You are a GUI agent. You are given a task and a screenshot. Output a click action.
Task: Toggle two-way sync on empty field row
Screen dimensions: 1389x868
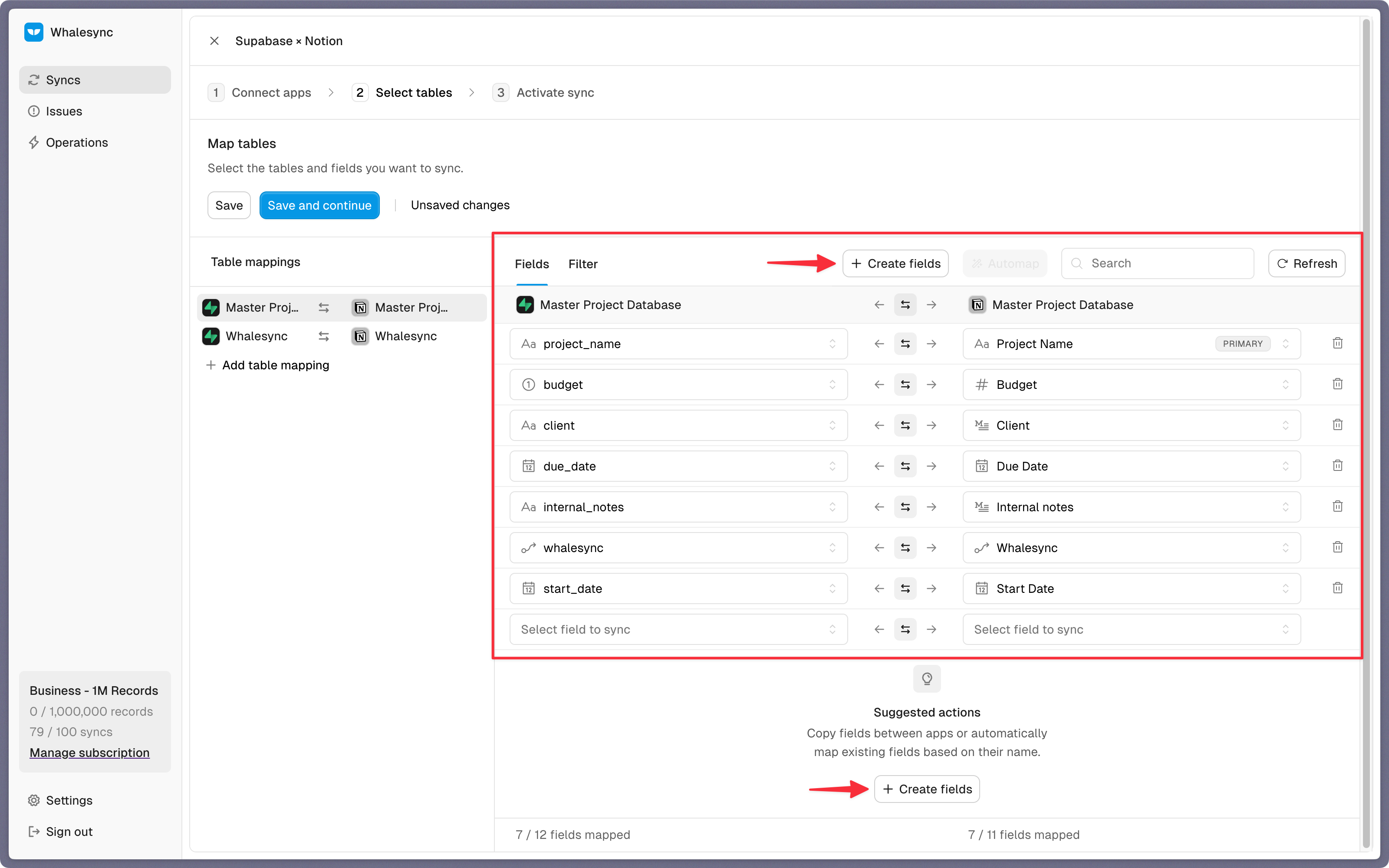point(905,629)
